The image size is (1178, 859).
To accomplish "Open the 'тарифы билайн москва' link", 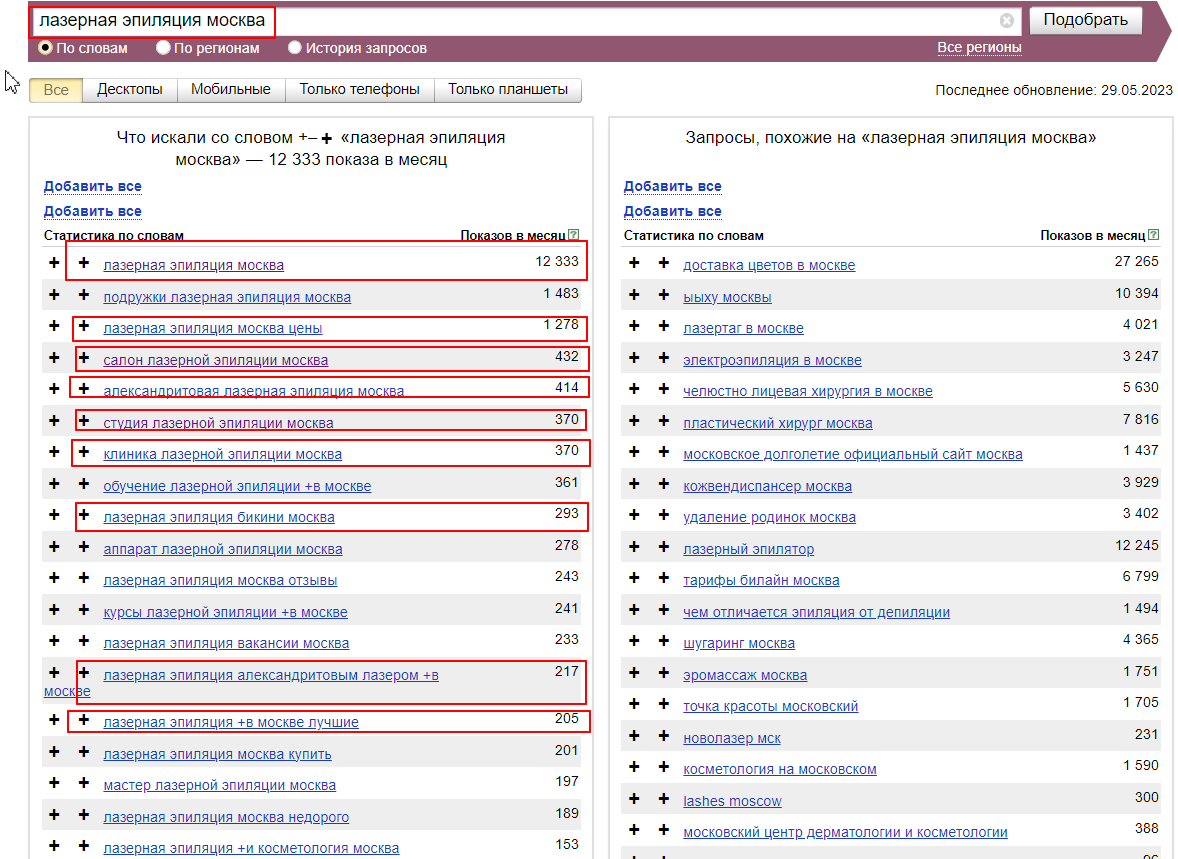I will 761,580.
